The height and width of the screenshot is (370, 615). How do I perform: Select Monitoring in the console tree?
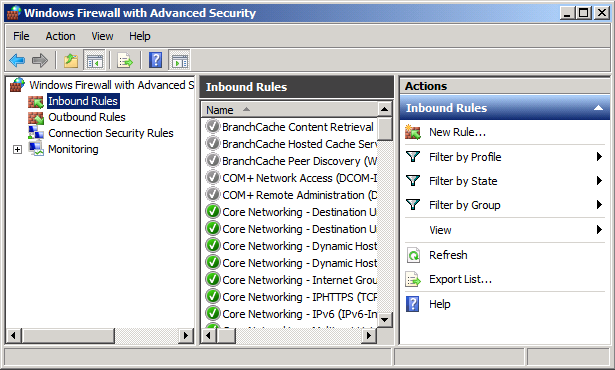click(73, 149)
